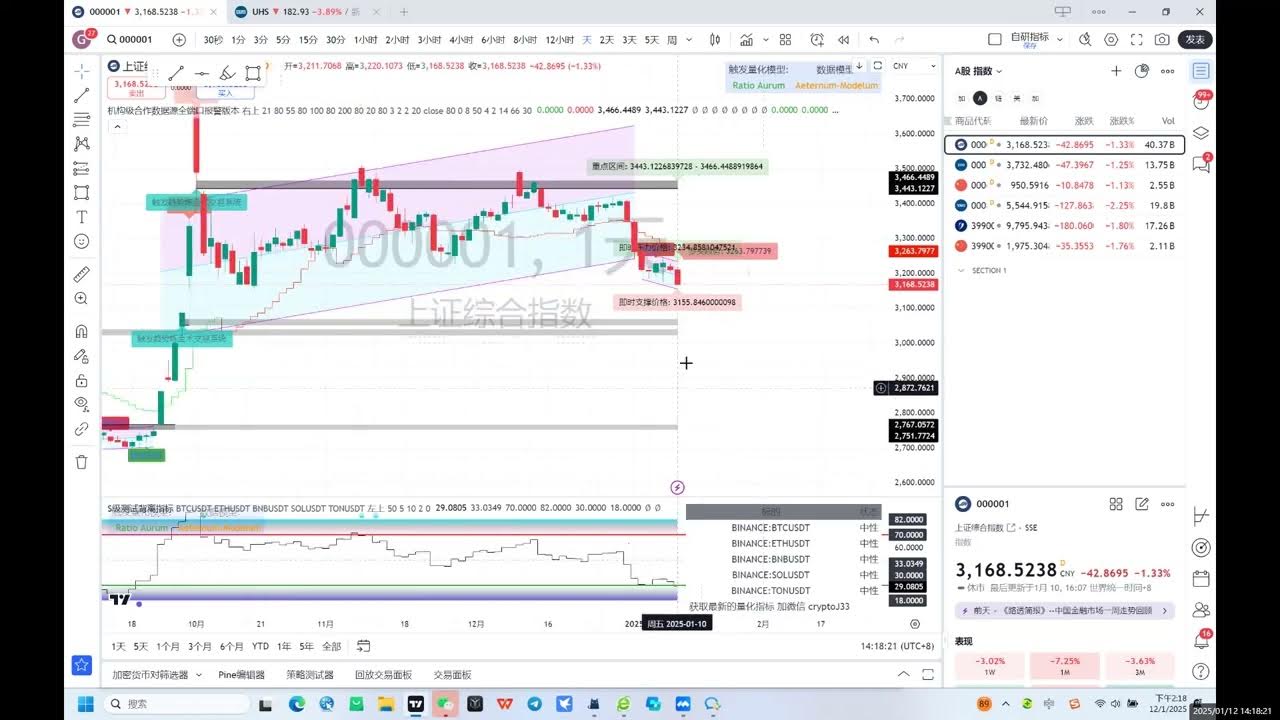The image size is (1280, 720).
Task: Expand the timeframe interval dropdown arrow
Action: [691, 40]
